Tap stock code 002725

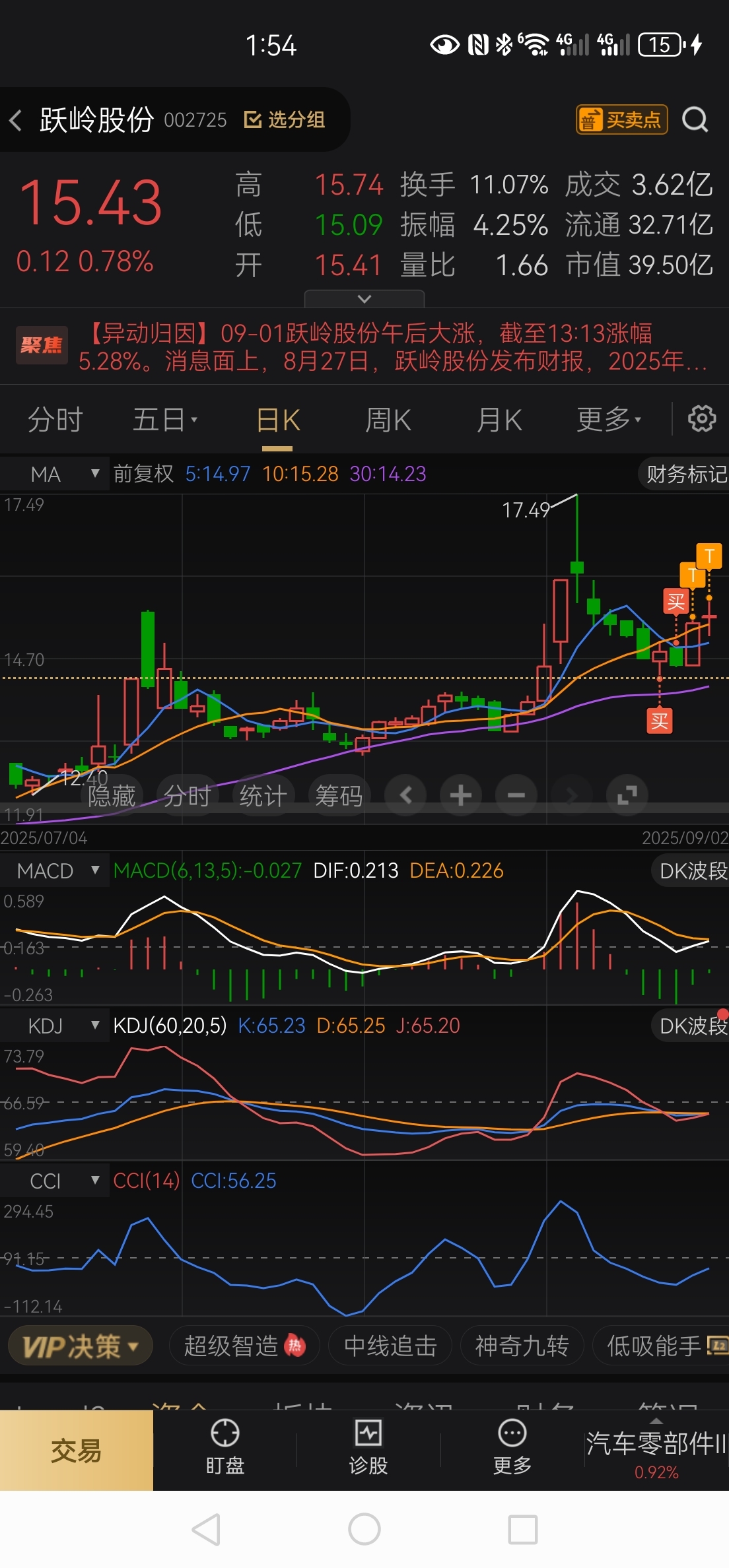[195, 120]
